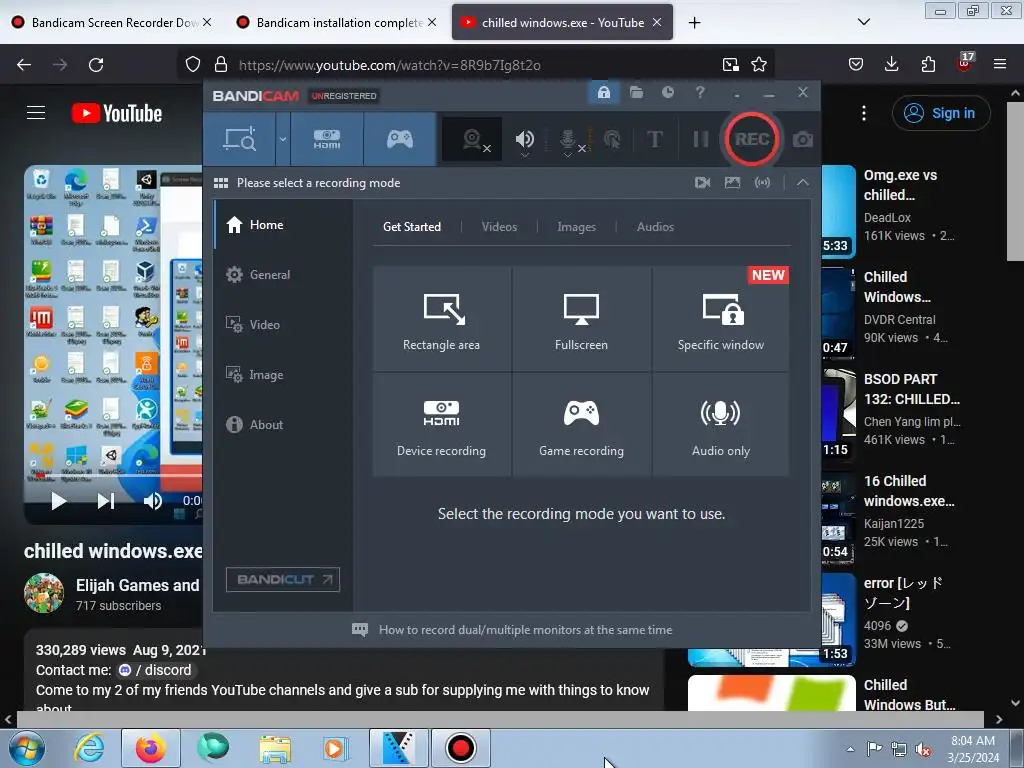Toggle the speaker sound icon in Bandicam toolbar
Screen dimensions: 1024x768
pyautogui.click(x=524, y=139)
